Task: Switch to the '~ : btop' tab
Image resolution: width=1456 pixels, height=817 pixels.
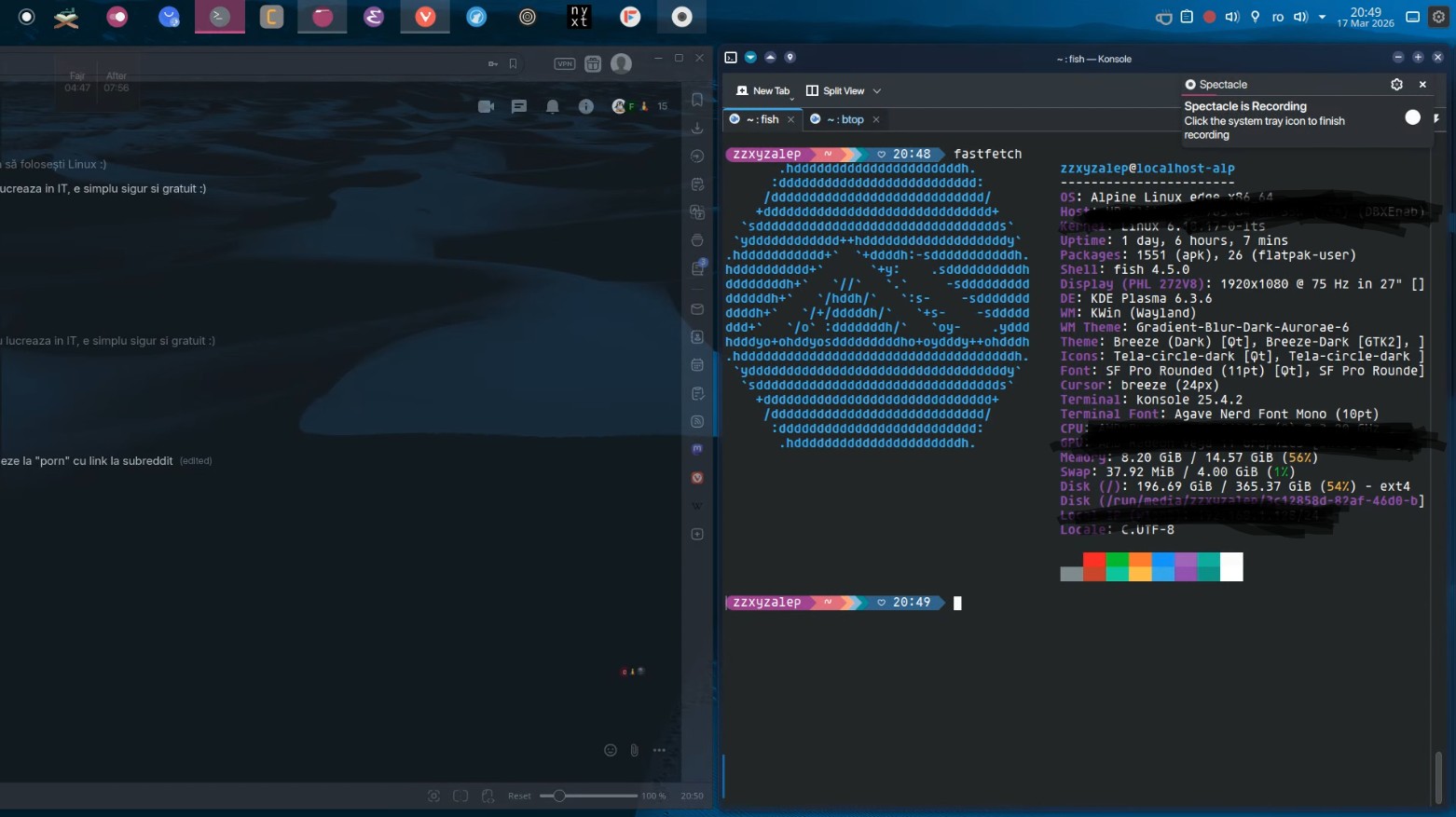Action: coord(845,119)
